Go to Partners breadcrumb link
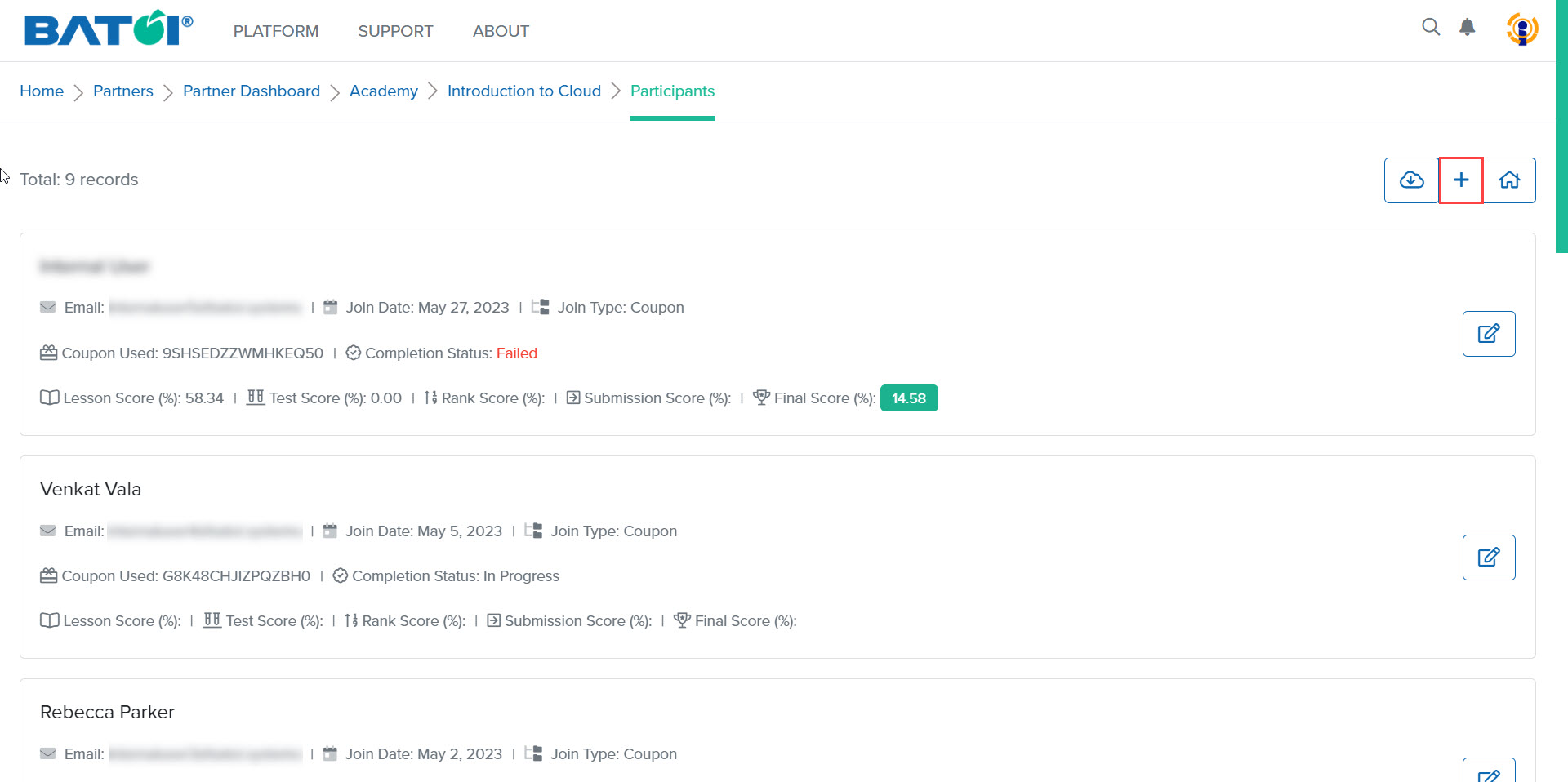The width and height of the screenshot is (1568, 782). click(123, 91)
